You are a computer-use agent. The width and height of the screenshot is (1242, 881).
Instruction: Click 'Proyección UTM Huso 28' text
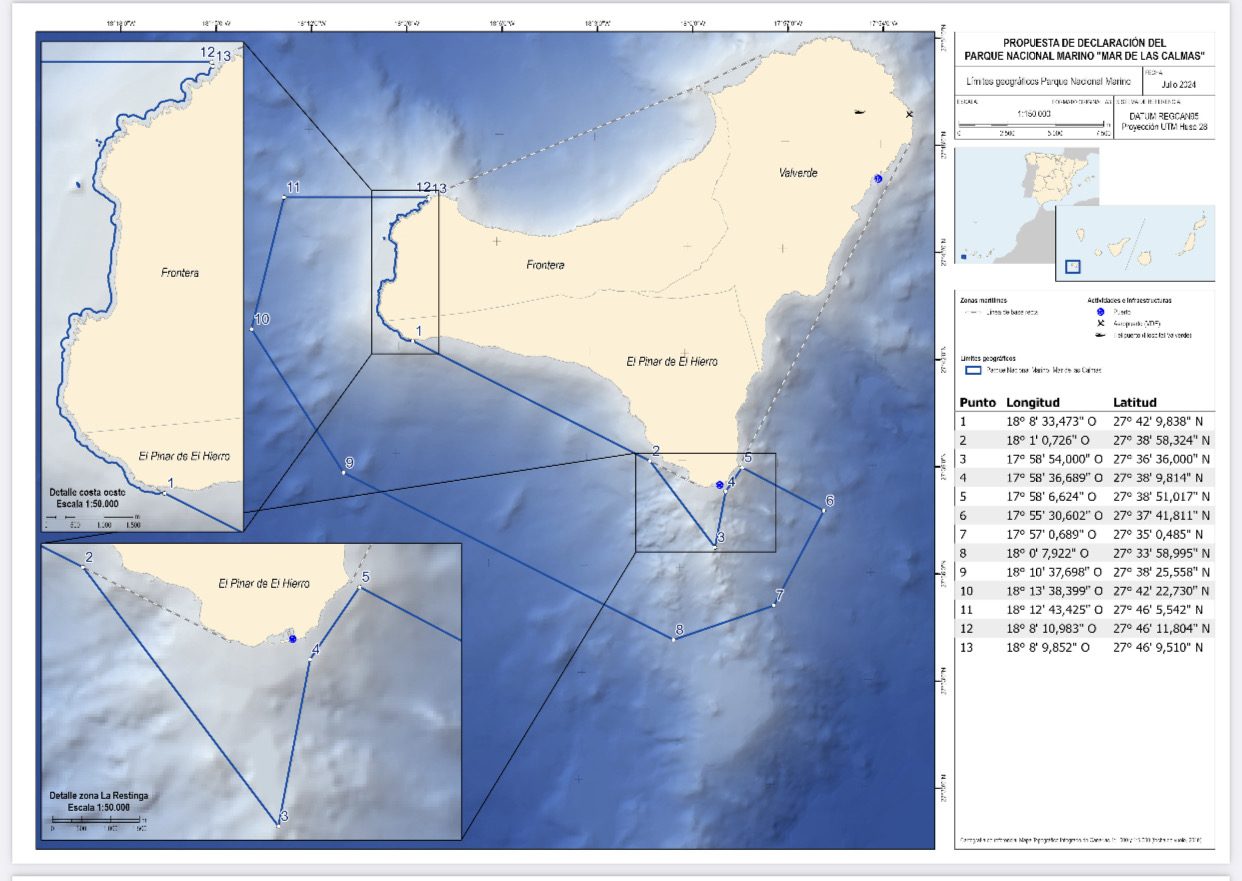click(1165, 126)
